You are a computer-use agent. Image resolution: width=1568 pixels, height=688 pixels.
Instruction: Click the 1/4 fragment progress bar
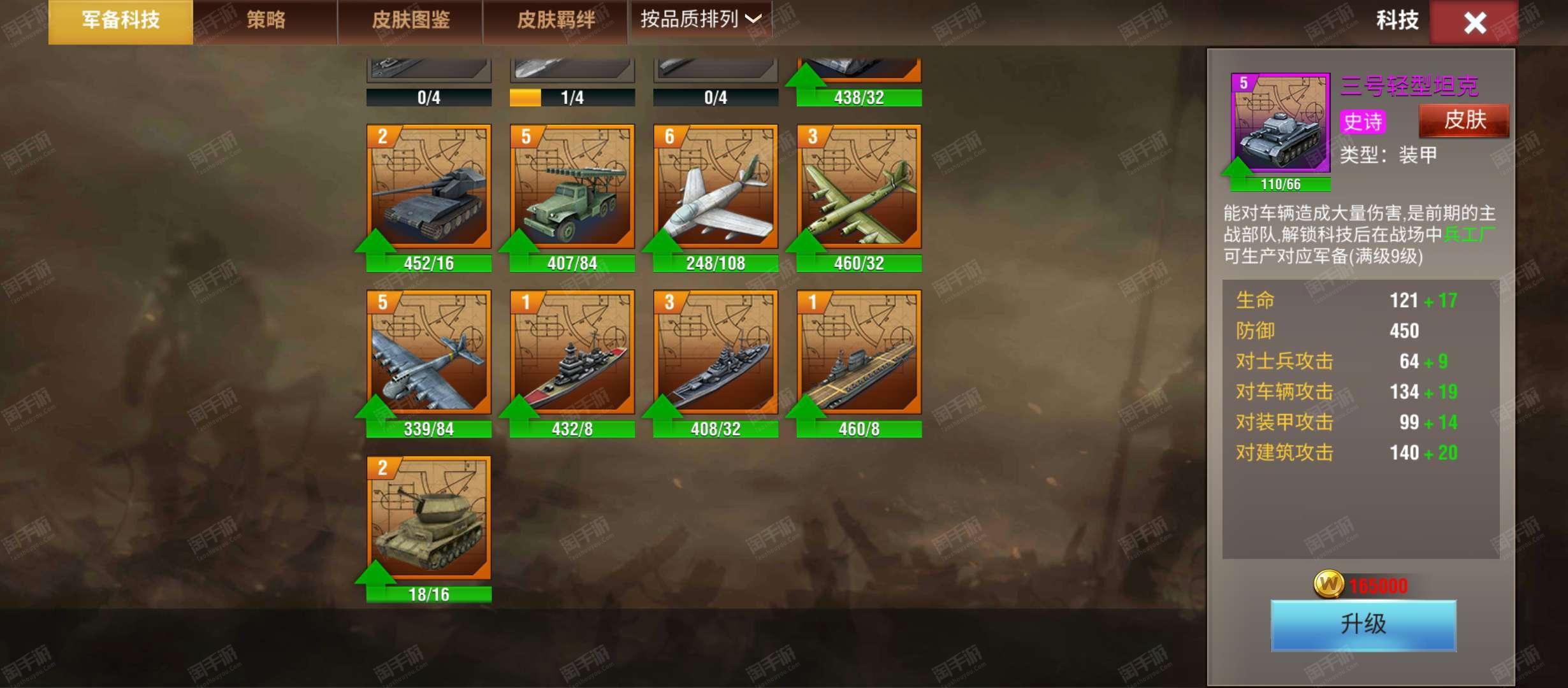click(572, 97)
